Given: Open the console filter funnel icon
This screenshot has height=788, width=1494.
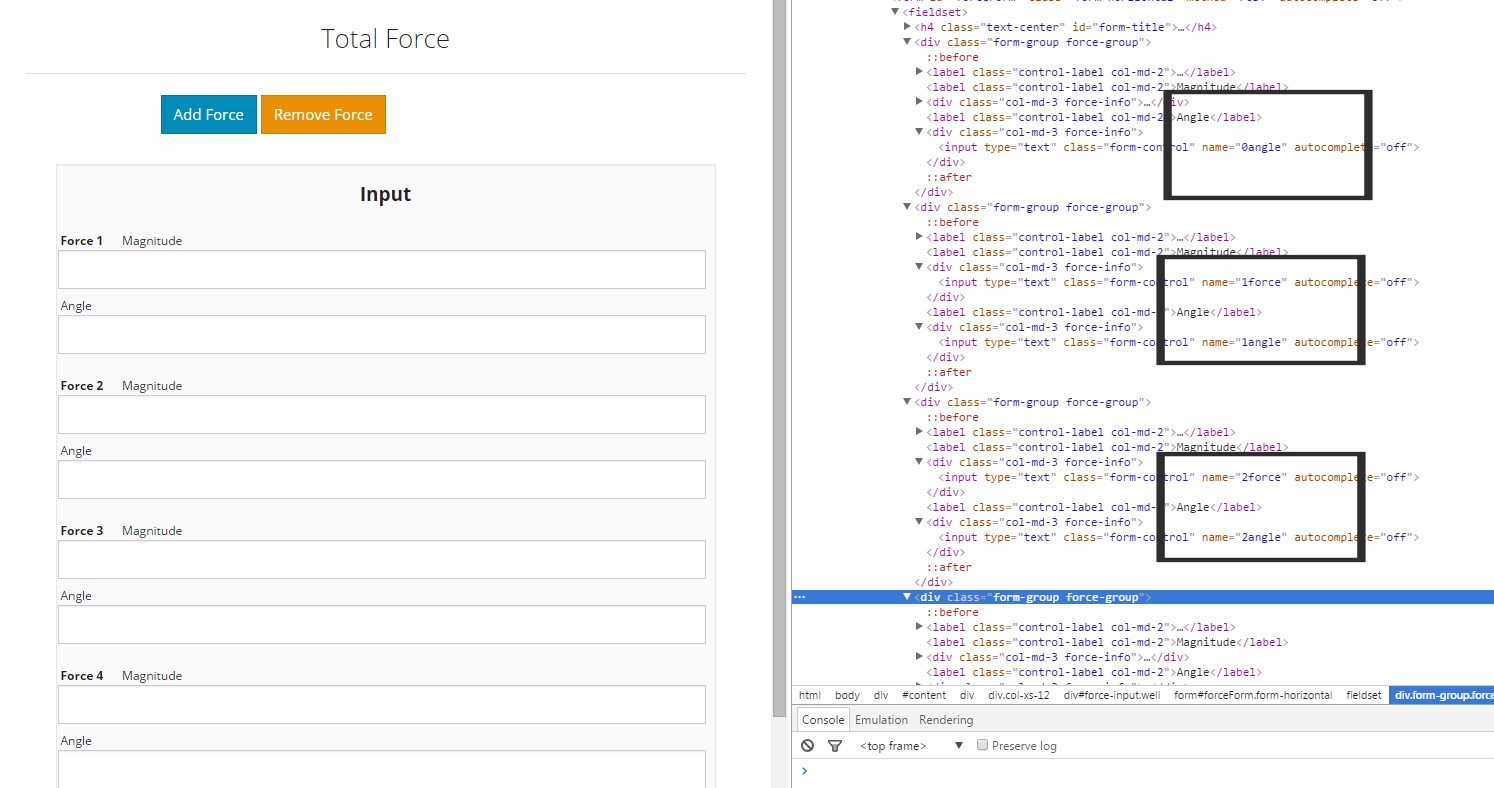Looking at the screenshot, I should [x=835, y=745].
